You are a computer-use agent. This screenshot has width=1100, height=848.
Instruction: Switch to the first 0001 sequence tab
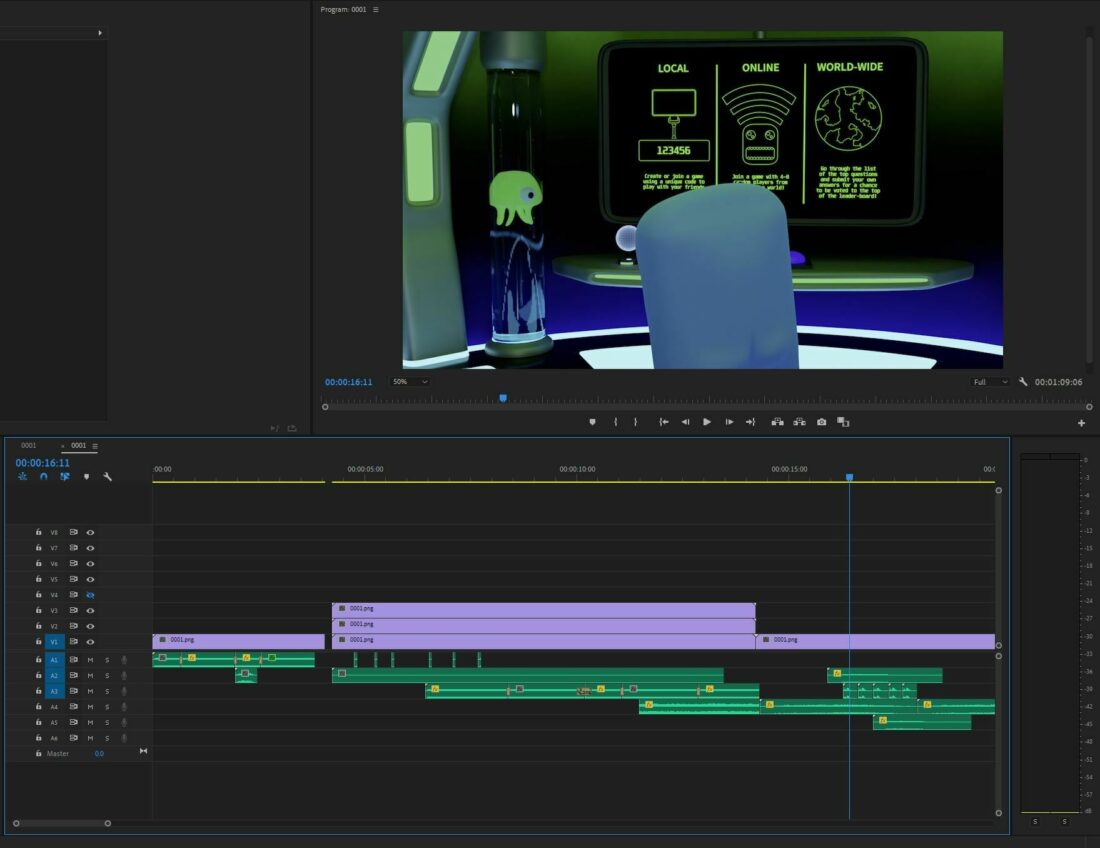pyautogui.click(x=28, y=445)
